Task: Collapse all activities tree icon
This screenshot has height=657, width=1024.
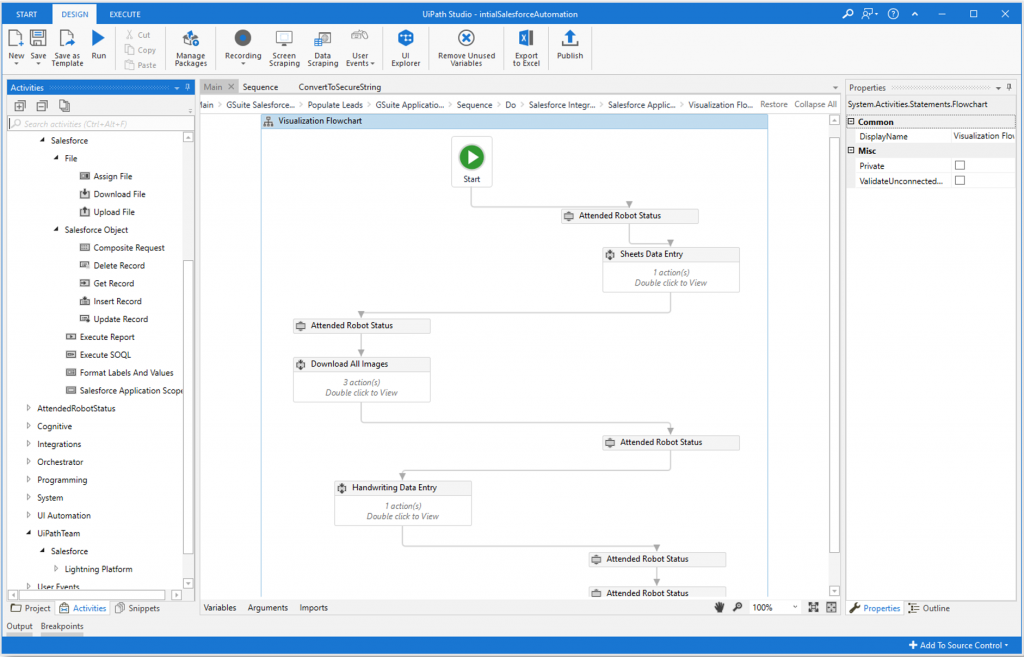Action: tap(42, 106)
